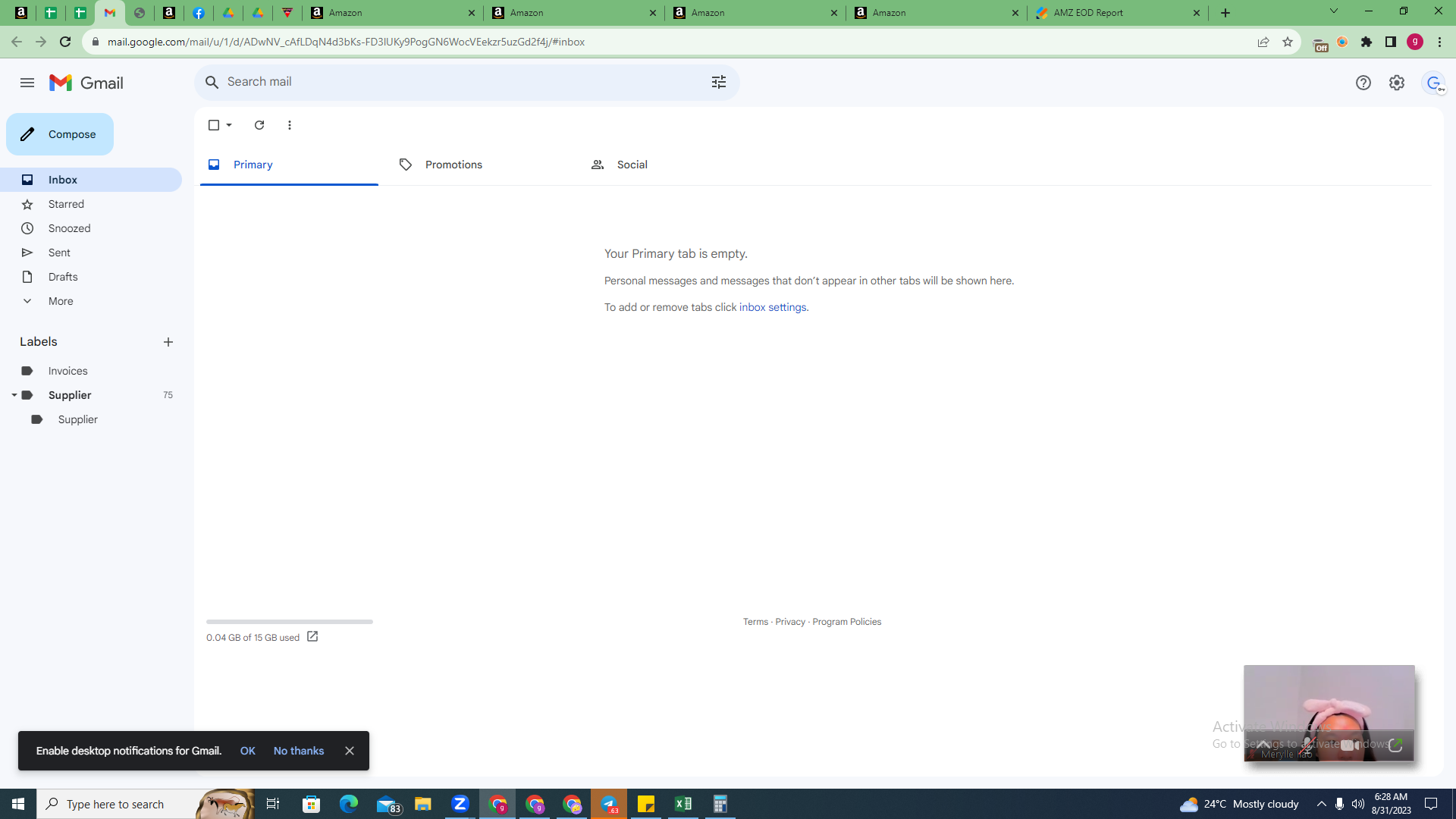This screenshot has height=819, width=1456.
Task: Open the nested Supplier sub-label
Action: coord(91,419)
